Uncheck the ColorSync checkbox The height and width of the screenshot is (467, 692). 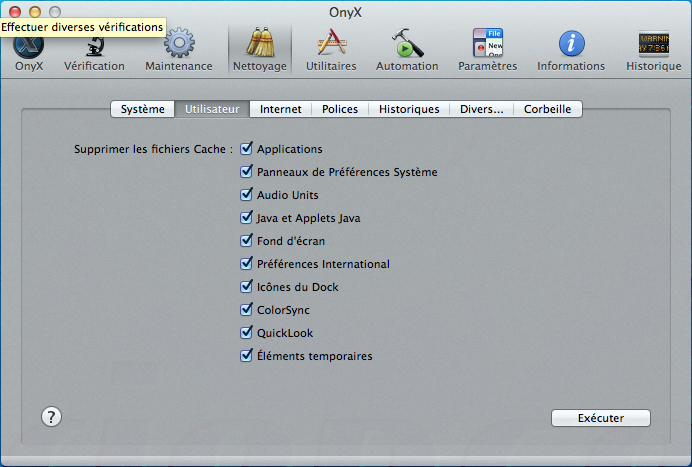[x=246, y=309]
